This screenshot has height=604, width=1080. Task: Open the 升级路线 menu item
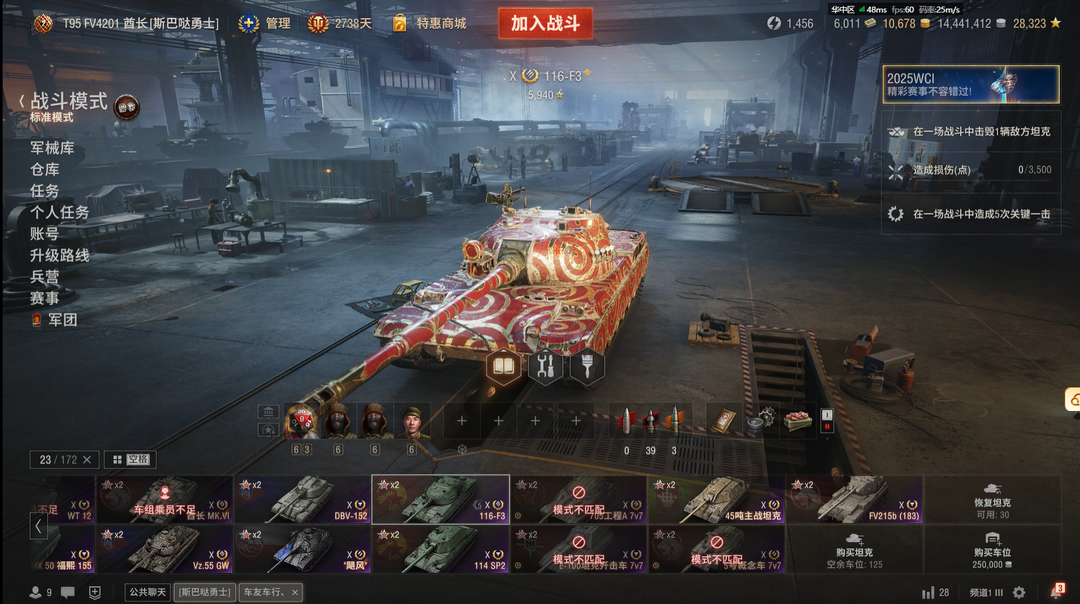[x=59, y=256]
